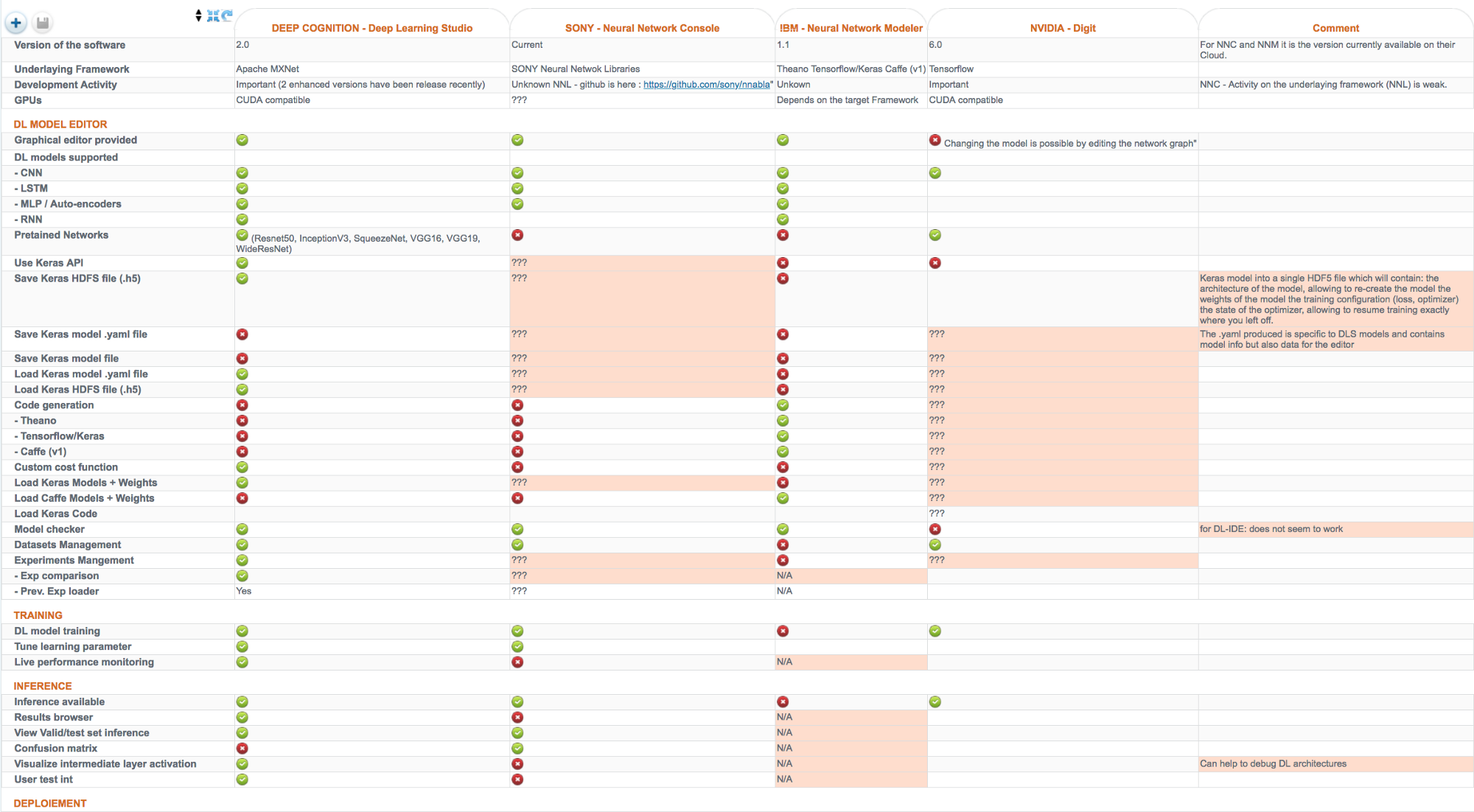Screen dimensions: 1474x812
Task: Click the blue collapse-arrows icon
Action: (213, 15)
